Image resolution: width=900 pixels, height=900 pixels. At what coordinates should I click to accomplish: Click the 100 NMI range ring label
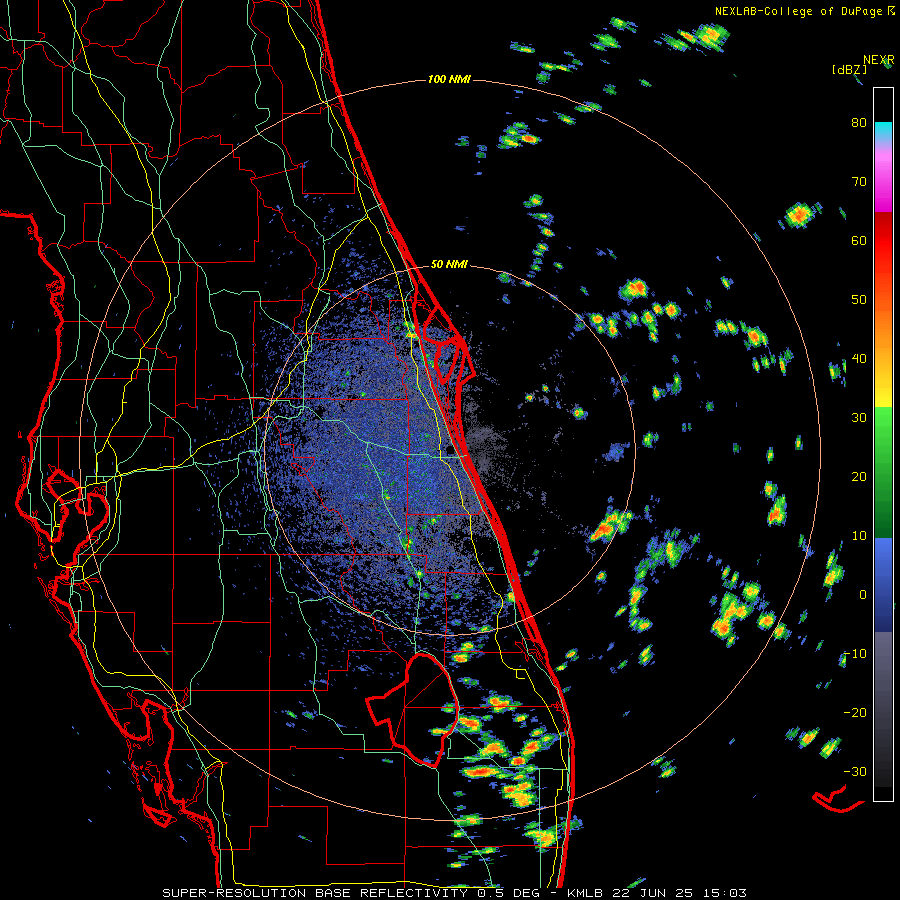click(x=449, y=79)
